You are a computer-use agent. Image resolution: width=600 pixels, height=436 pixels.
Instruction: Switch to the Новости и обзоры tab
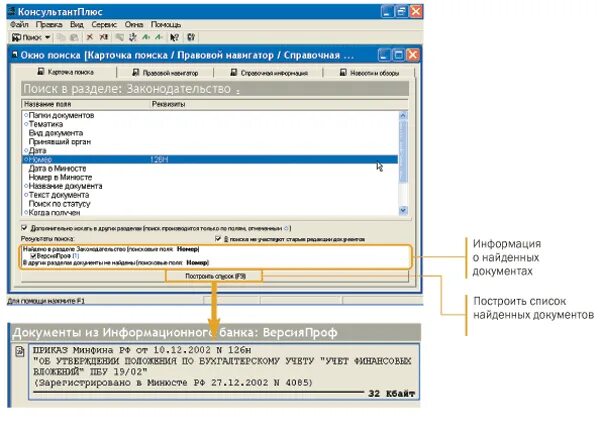[369, 73]
